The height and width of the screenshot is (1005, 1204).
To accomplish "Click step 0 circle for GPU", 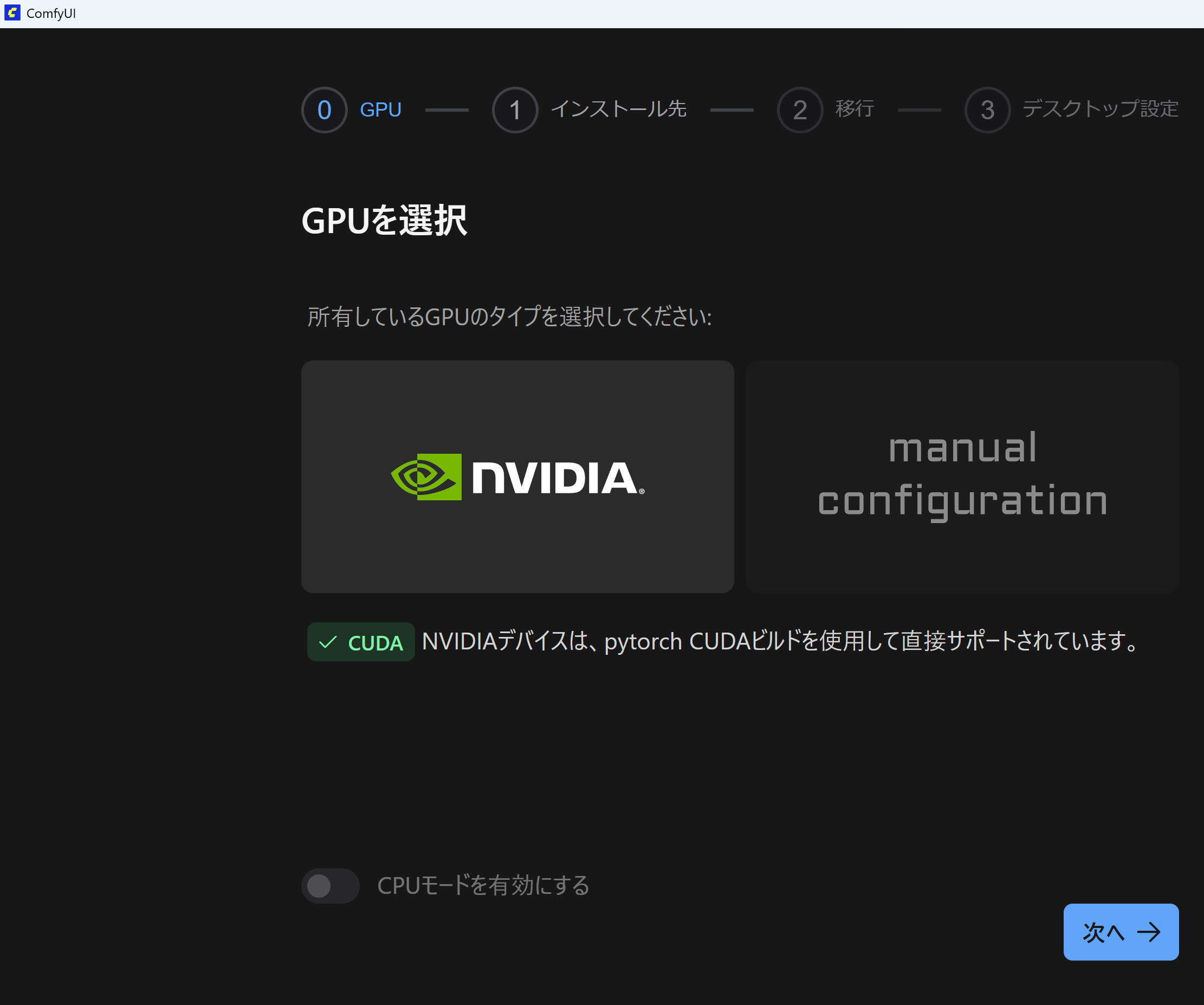I will click(x=324, y=109).
